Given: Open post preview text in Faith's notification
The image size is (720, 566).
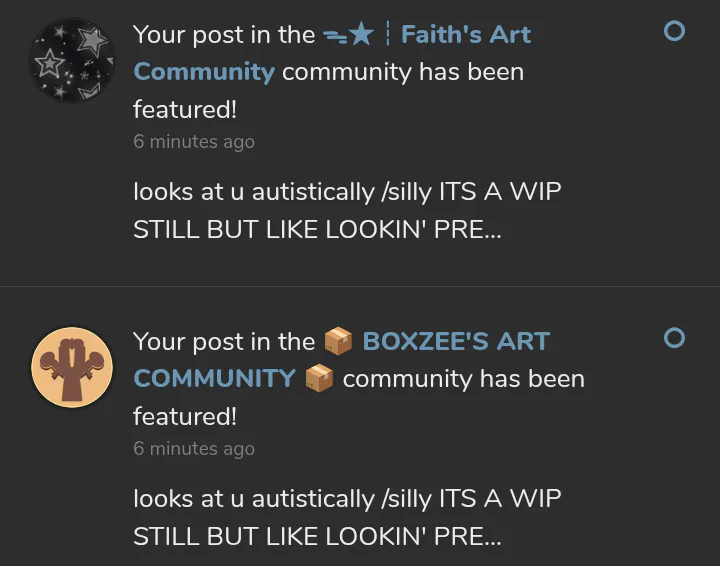Looking at the screenshot, I should 347,210.
